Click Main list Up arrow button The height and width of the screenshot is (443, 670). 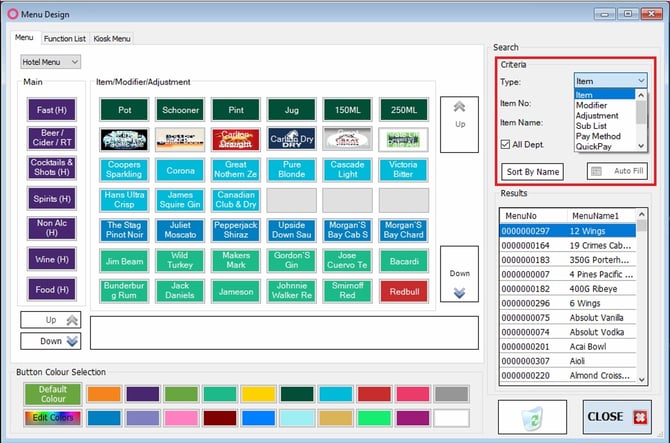(x=50, y=320)
